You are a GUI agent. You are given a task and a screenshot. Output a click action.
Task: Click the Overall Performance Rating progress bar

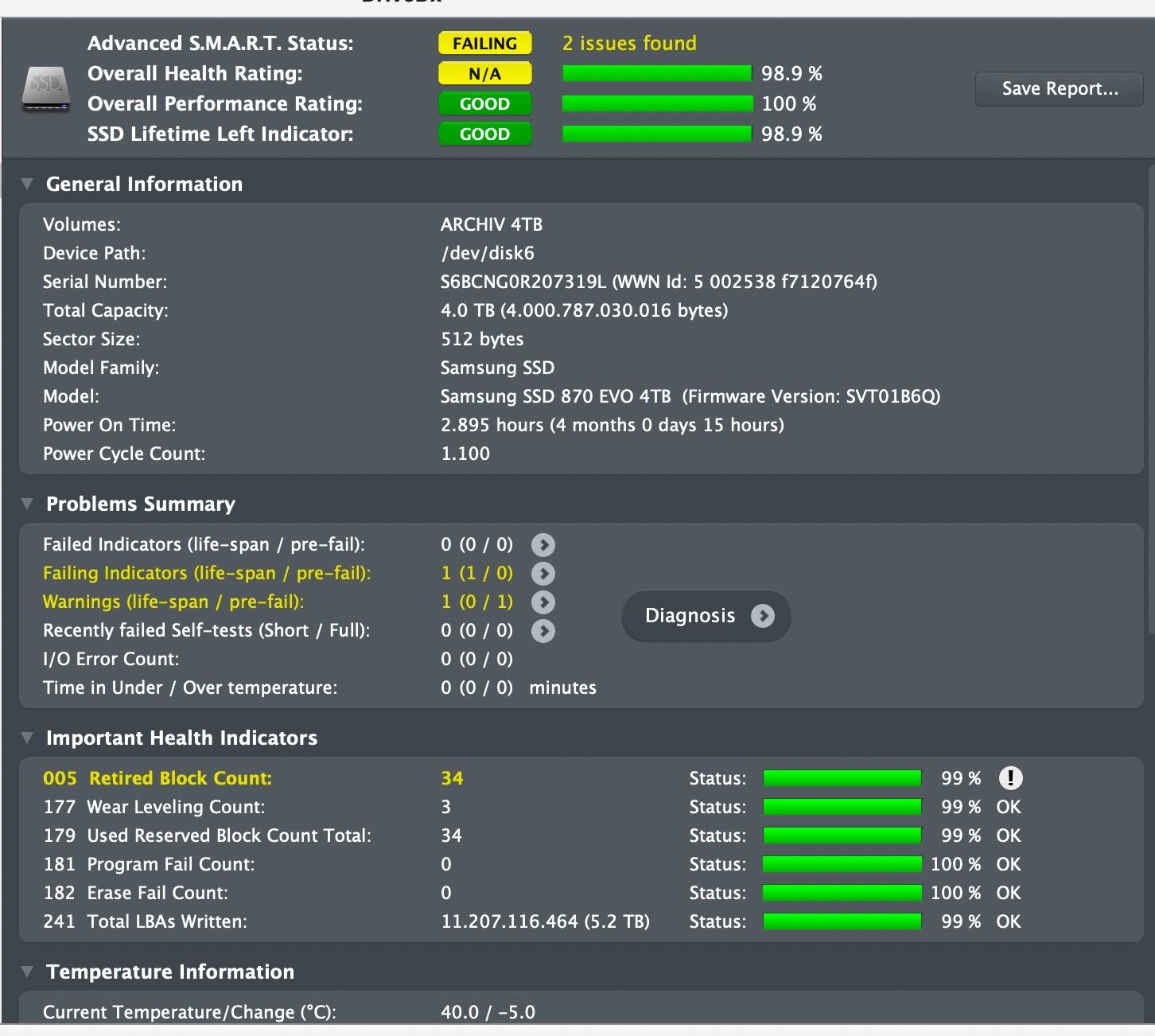pos(657,104)
